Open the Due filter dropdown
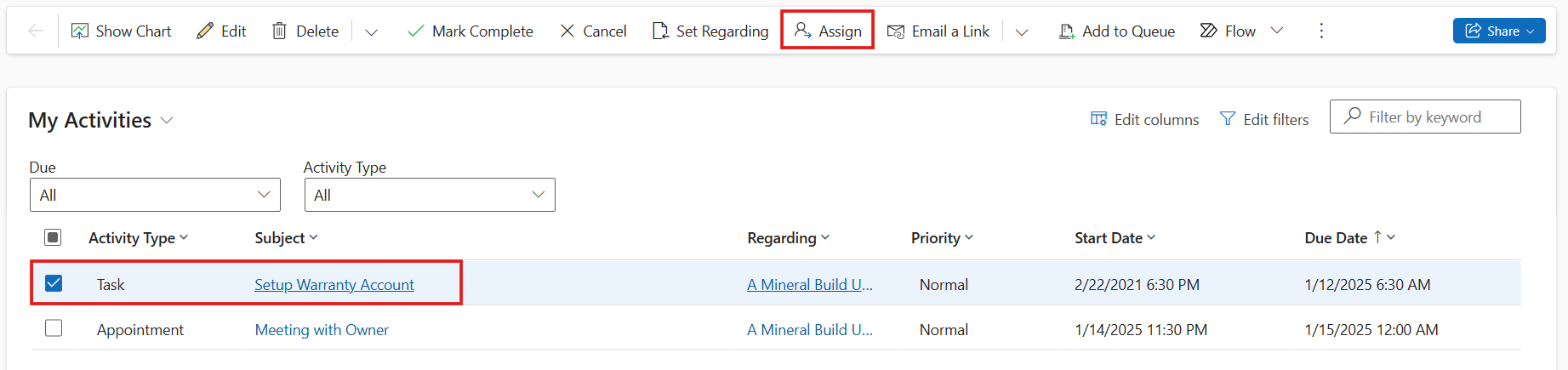This screenshot has height=370, width=1568. 155,195
